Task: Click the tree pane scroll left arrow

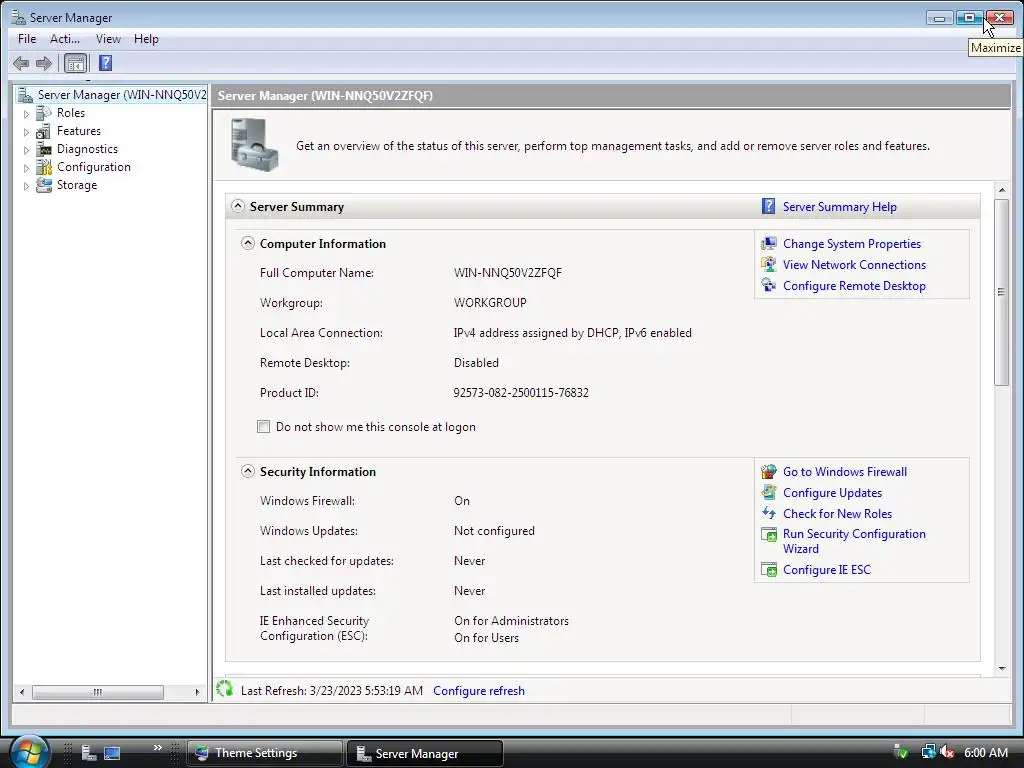Action: tap(22, 692)
